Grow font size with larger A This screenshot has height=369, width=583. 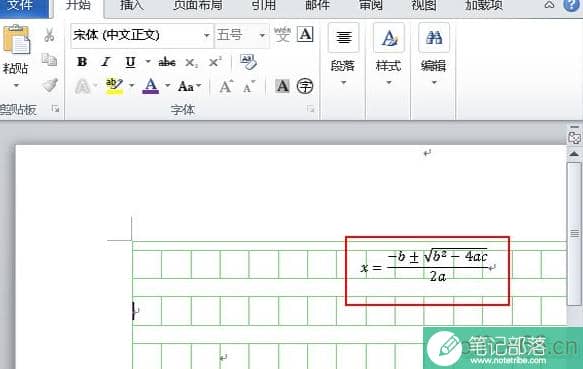pos(226,86)
